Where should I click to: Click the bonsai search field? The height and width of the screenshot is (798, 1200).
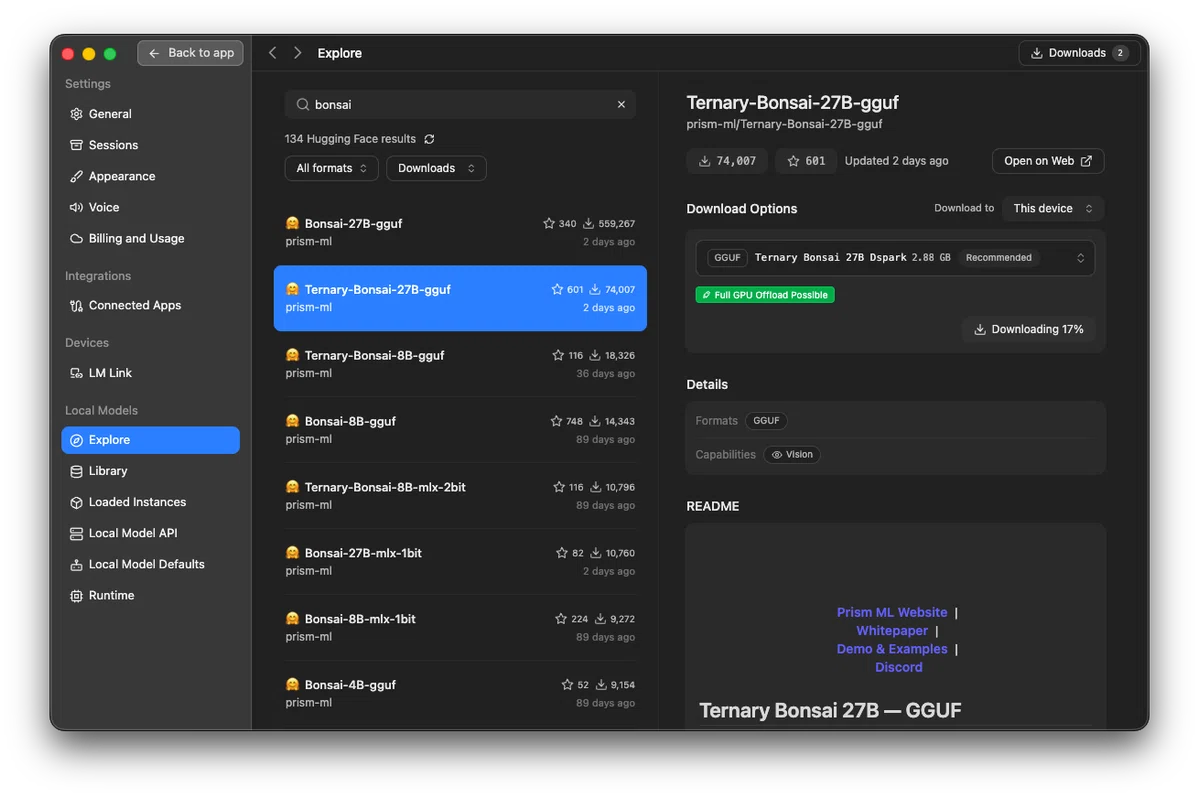tap(460, 104)
